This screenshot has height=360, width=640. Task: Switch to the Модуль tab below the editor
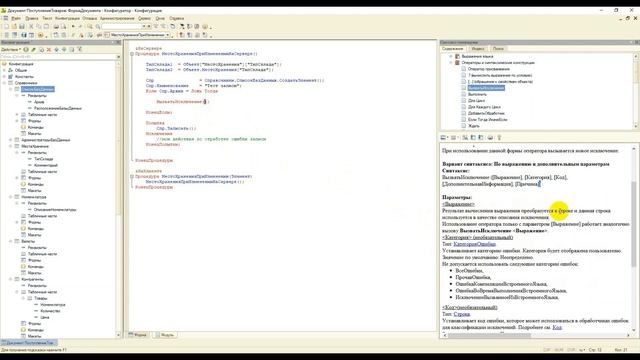point(164,335)
